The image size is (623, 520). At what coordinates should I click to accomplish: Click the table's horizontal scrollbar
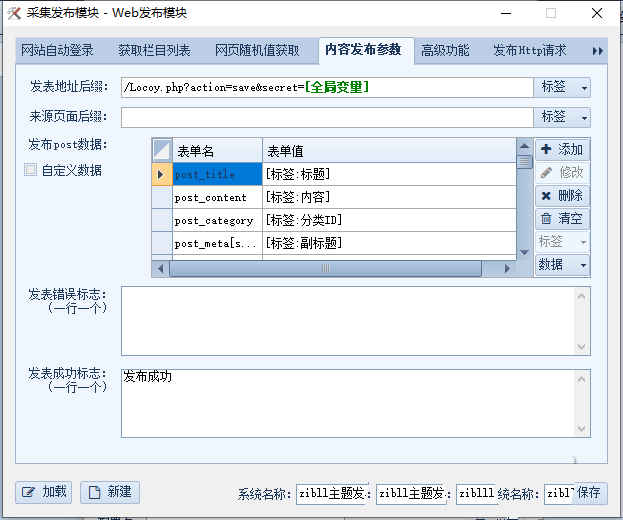coord(325,269)
